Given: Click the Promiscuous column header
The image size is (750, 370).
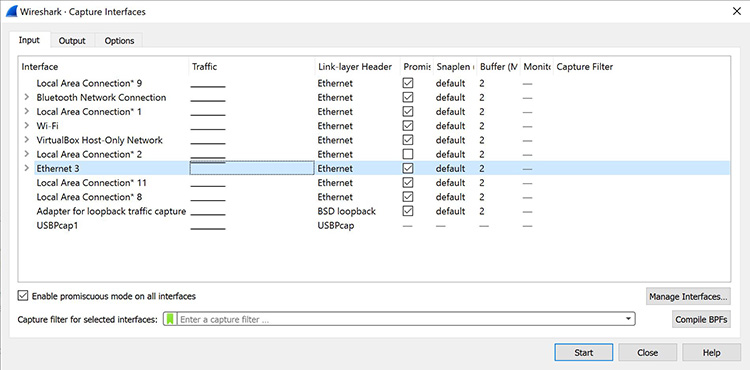Looking at the screenshot, I should click(x=417, y=67).
